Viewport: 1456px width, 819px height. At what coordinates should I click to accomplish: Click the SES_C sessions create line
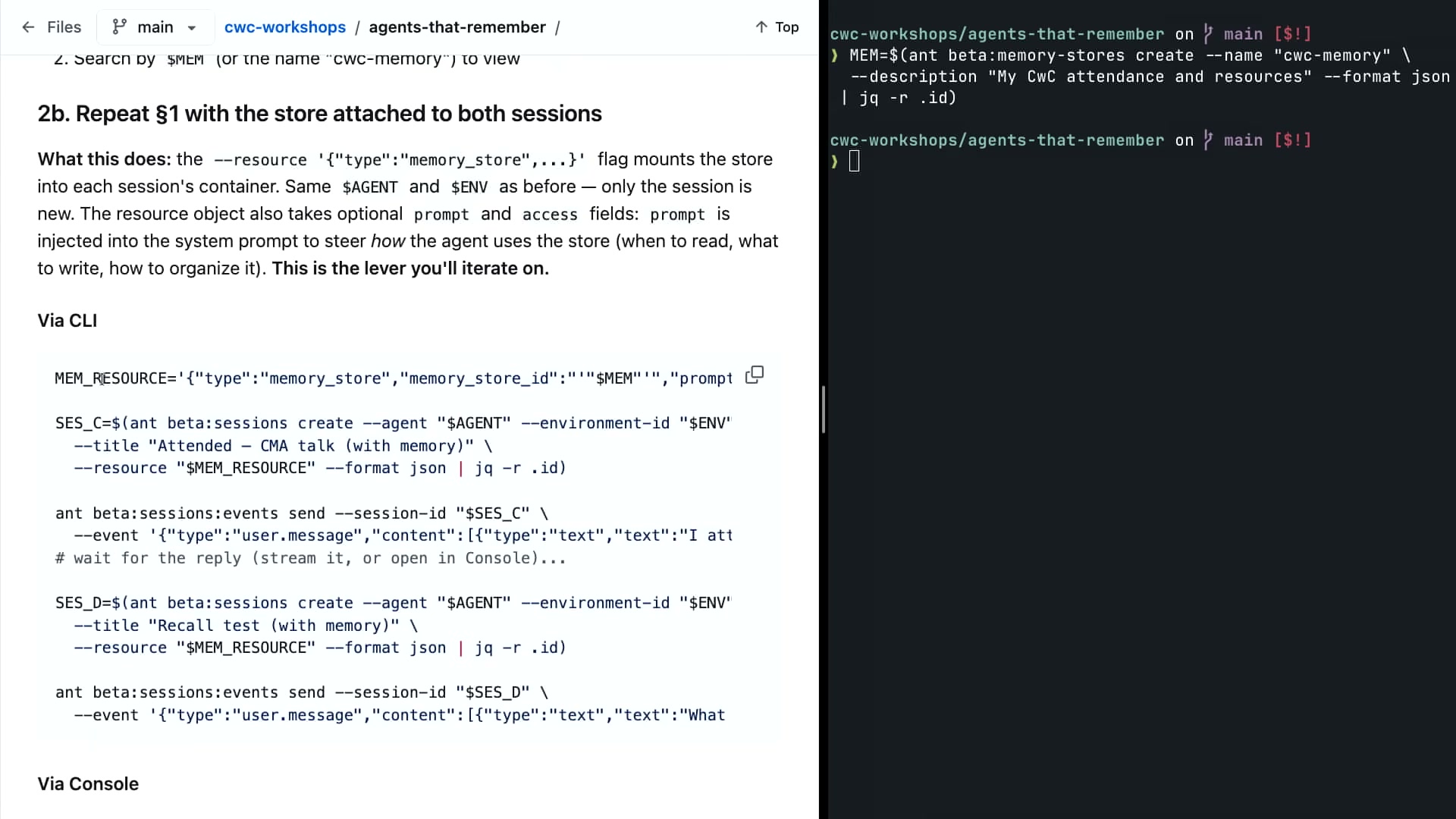(x=393, y=423)
